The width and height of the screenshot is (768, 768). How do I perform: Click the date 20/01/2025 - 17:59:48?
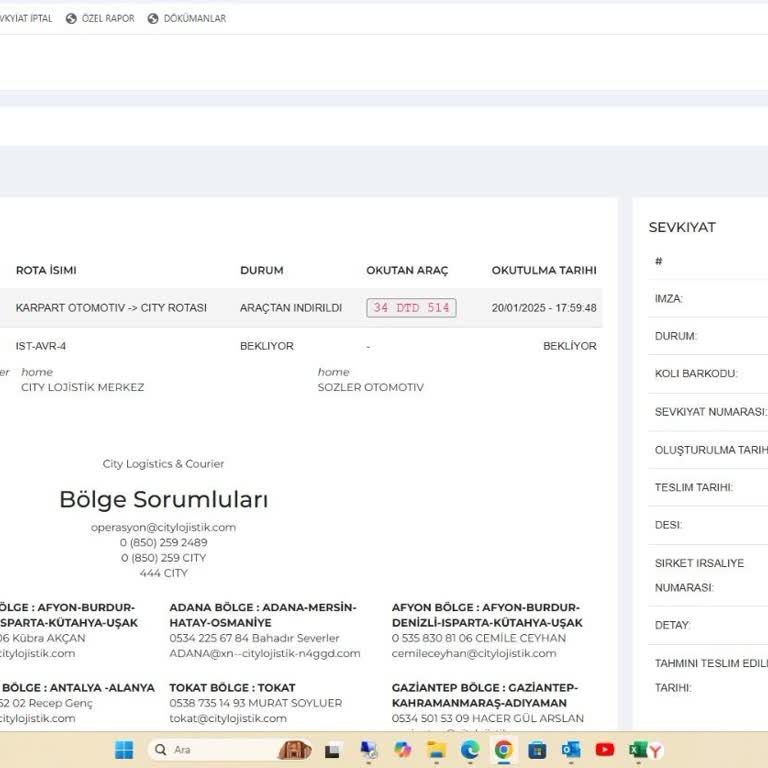tap(544, 308)
